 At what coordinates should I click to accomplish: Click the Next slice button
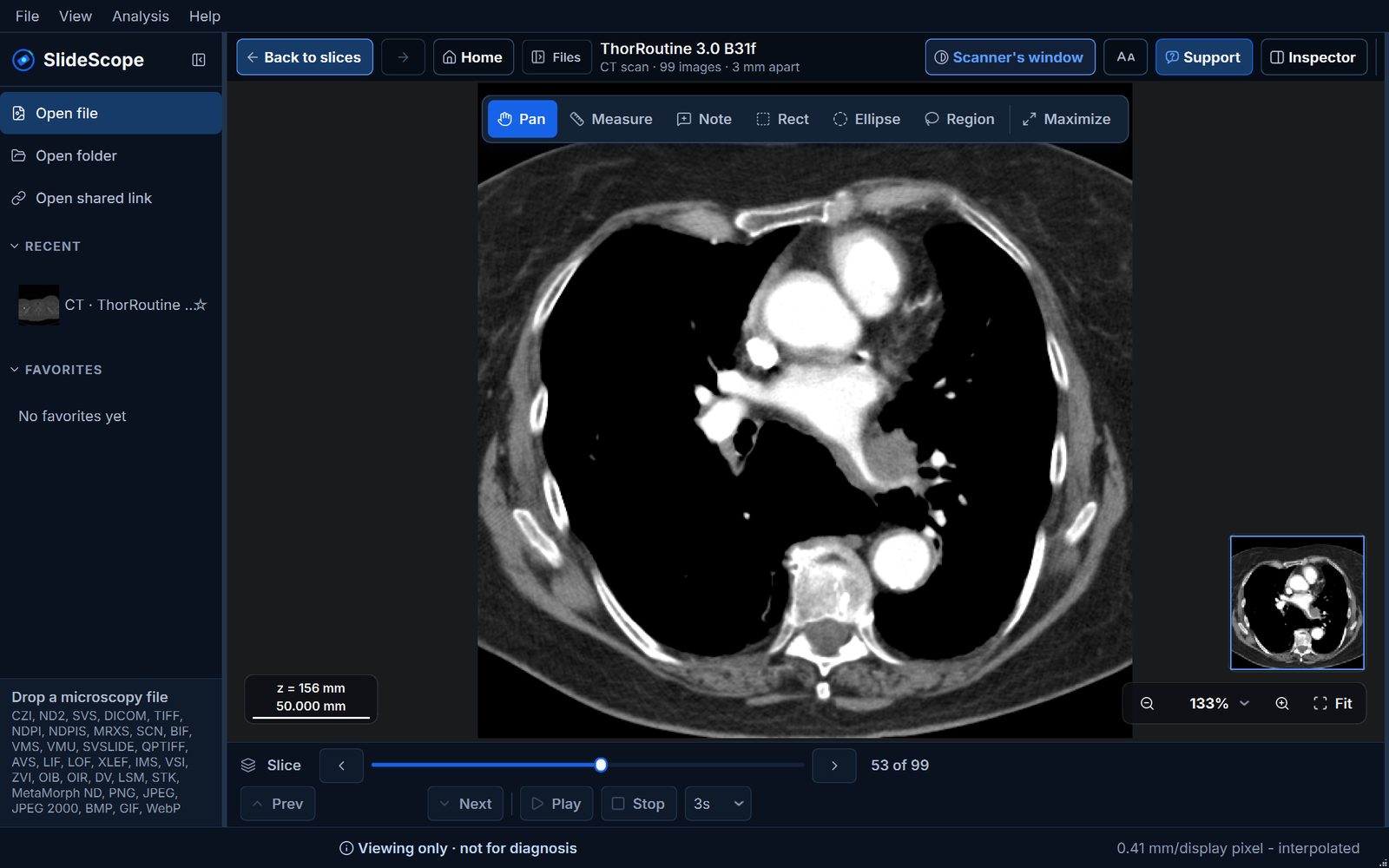pos(465,804)
